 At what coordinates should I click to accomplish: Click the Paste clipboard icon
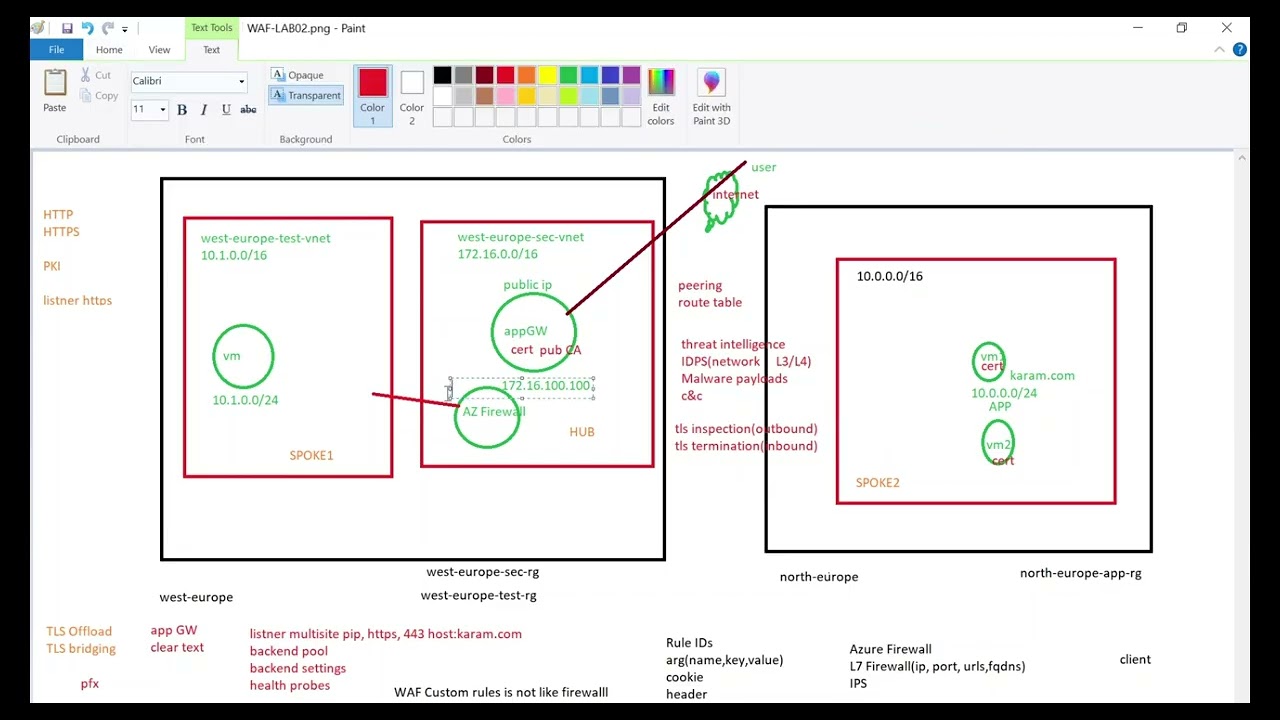pos(55,82)
